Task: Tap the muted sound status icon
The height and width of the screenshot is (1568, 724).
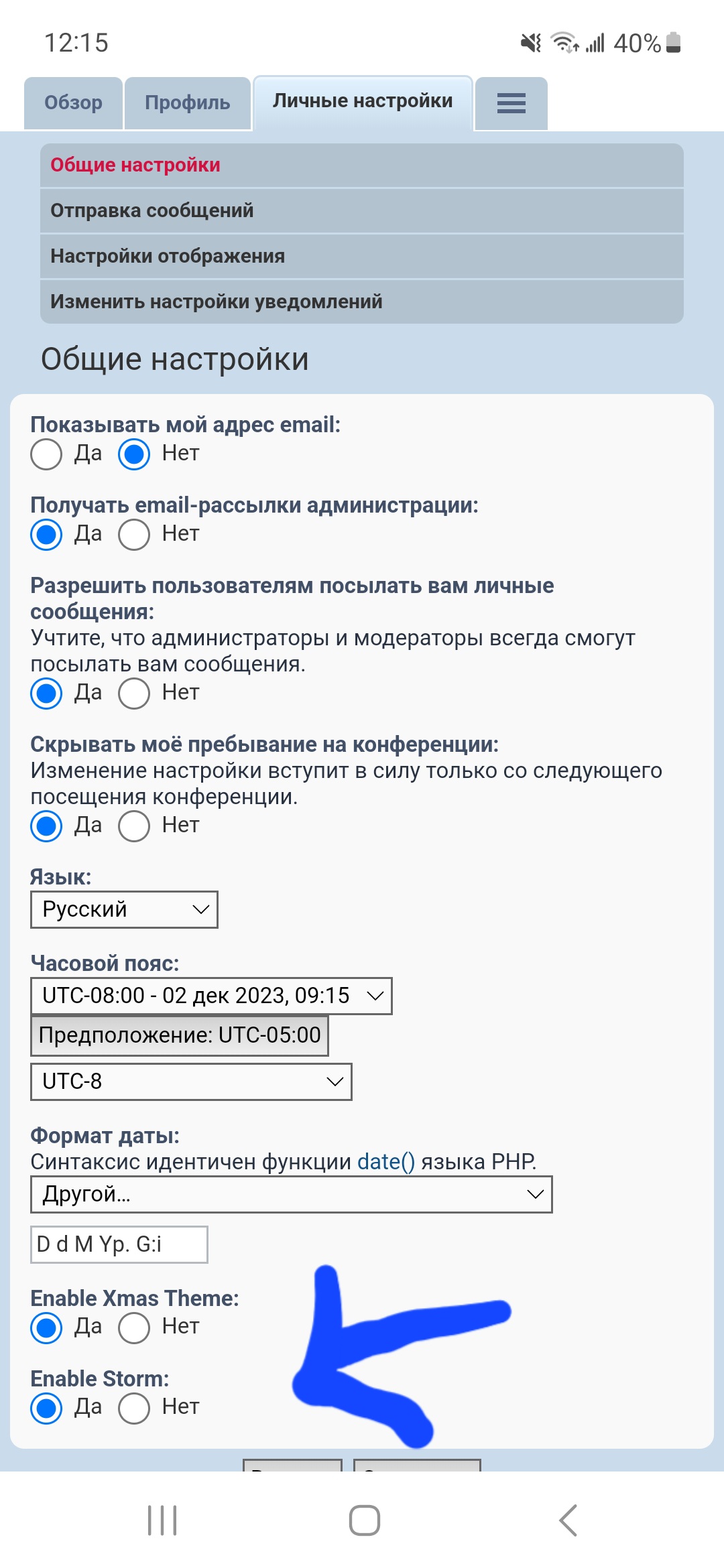Action: click(x=531, y=43)
